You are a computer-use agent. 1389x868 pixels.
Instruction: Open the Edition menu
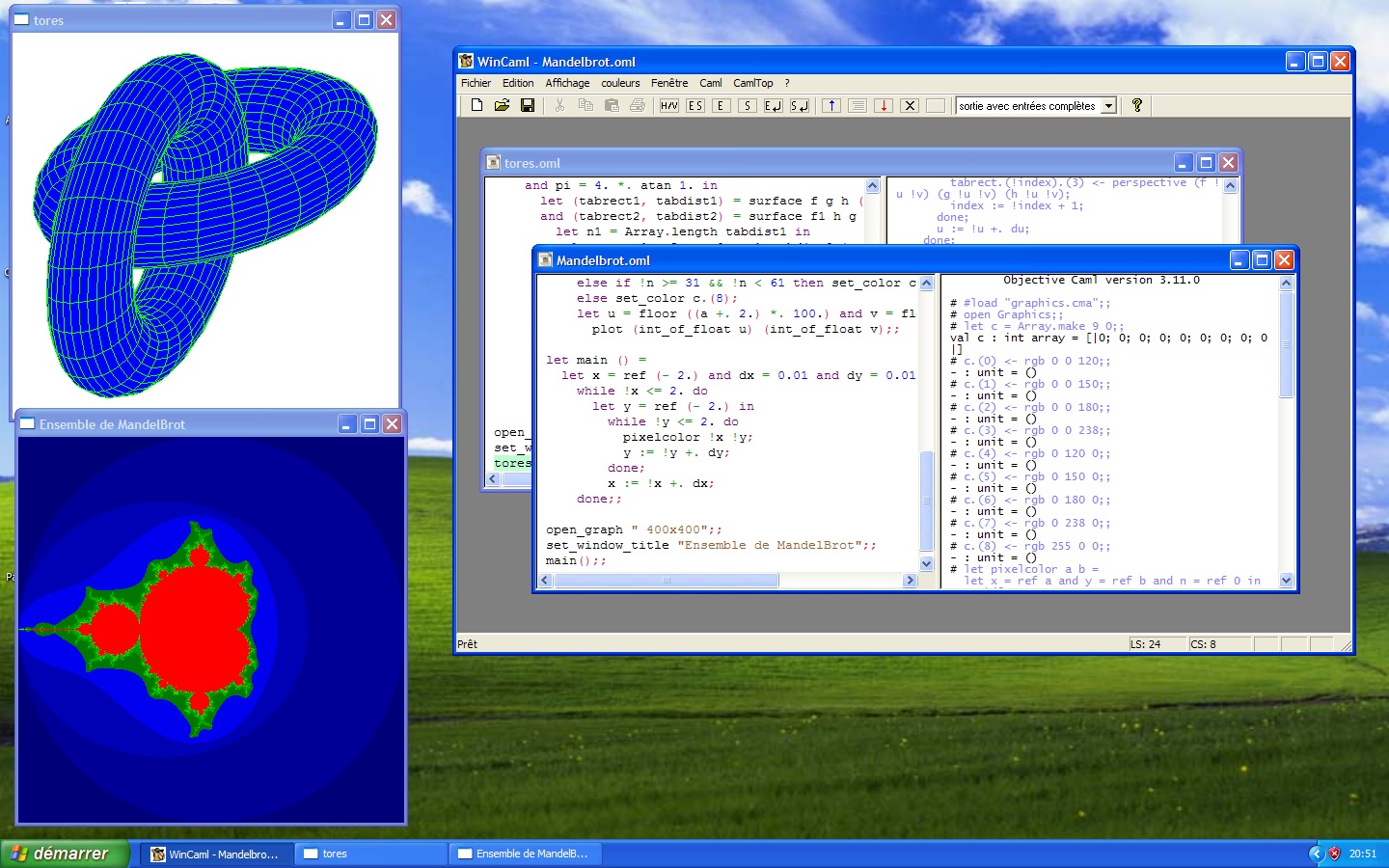pos(518,83)
